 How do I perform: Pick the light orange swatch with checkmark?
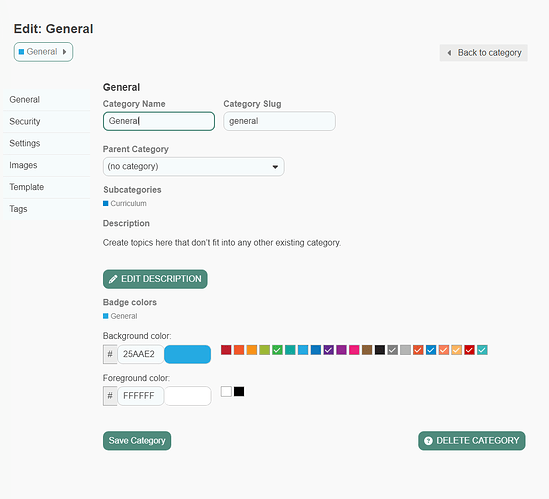pos(457,350)
